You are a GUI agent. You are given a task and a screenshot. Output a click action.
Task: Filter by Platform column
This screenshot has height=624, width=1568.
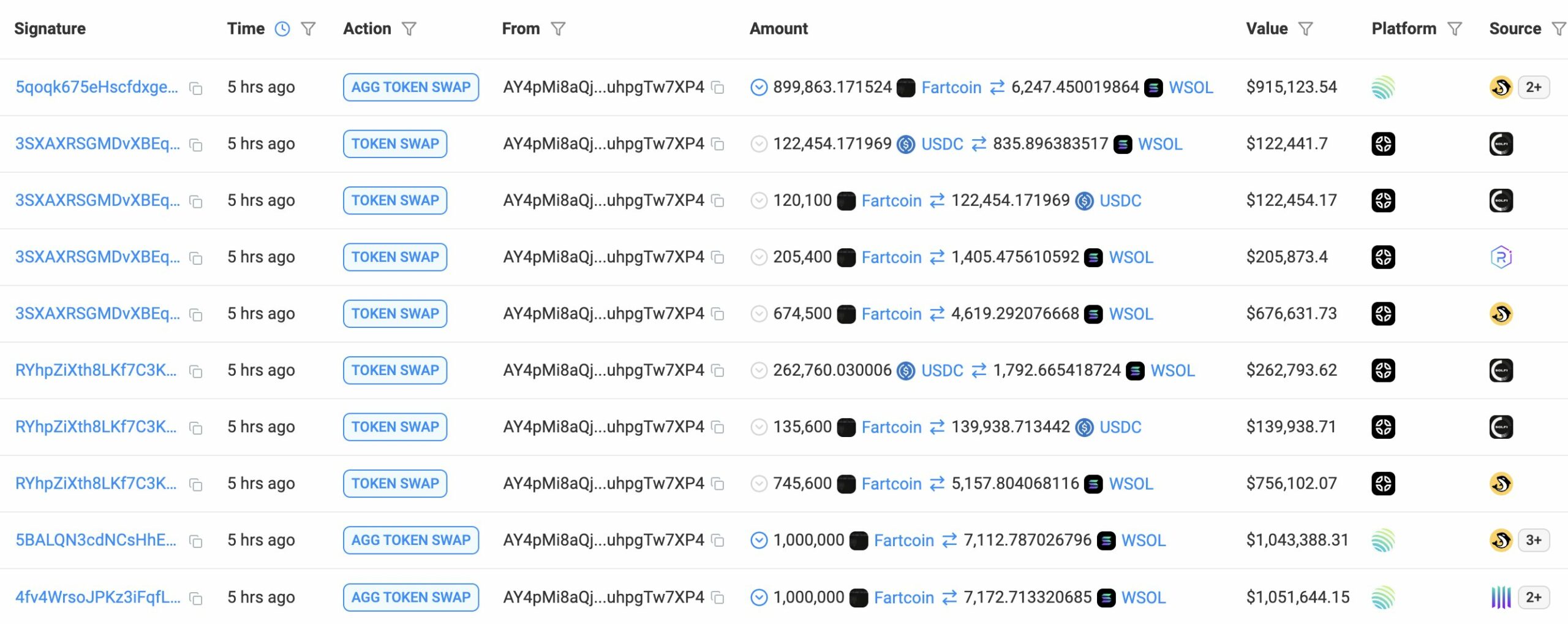point(1455,29)
